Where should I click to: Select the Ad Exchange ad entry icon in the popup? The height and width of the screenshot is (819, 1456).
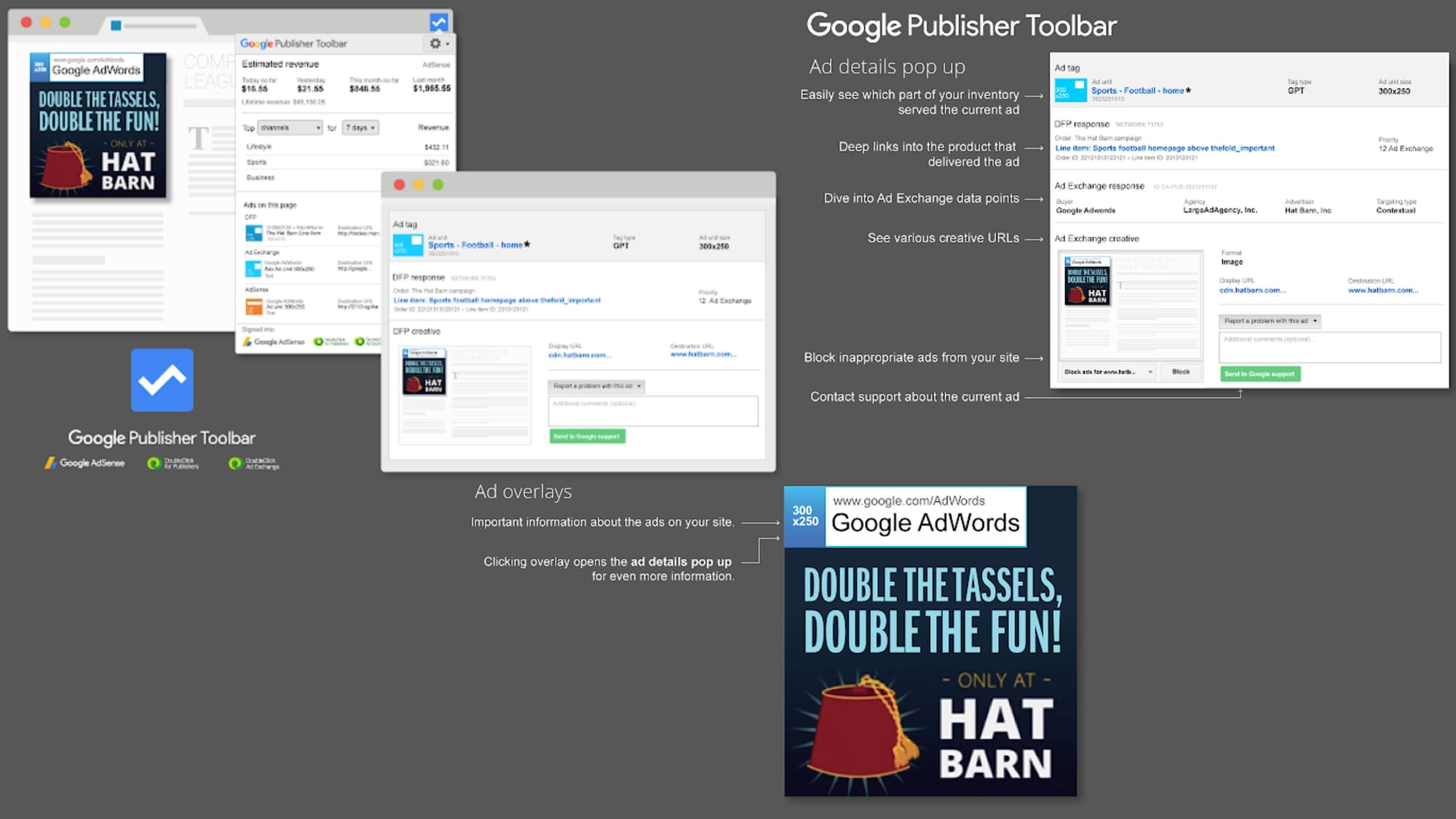click(253, 269)
